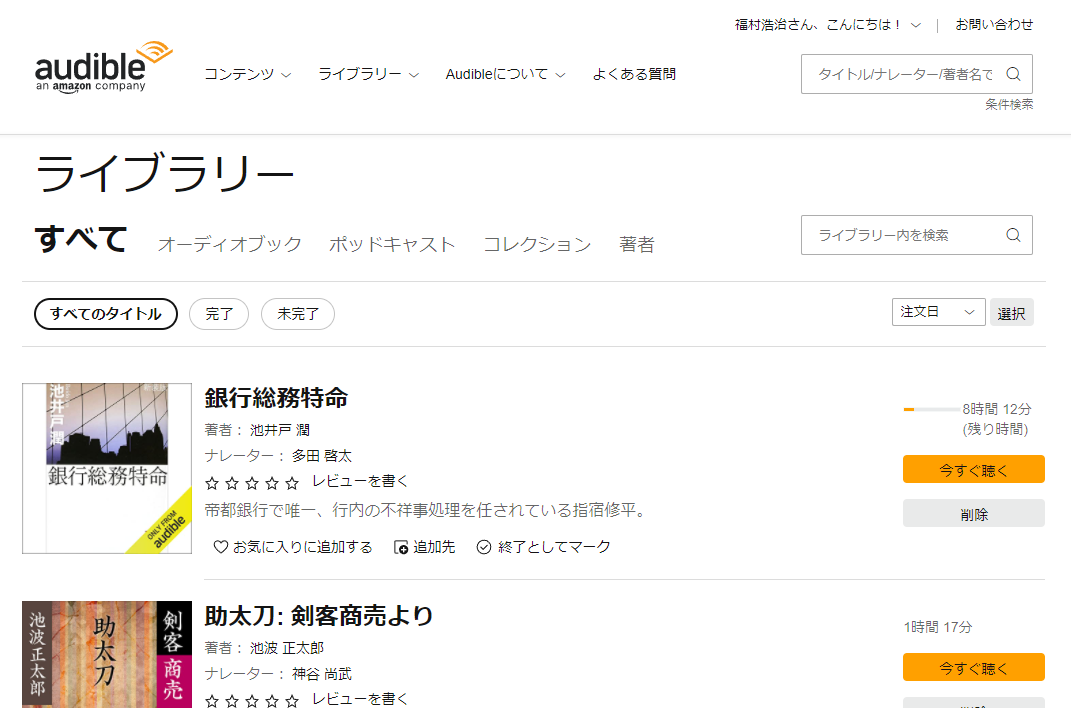Switch to the オーディオブック tab
Screen dimensions: 1071x708
pos(230,244)
